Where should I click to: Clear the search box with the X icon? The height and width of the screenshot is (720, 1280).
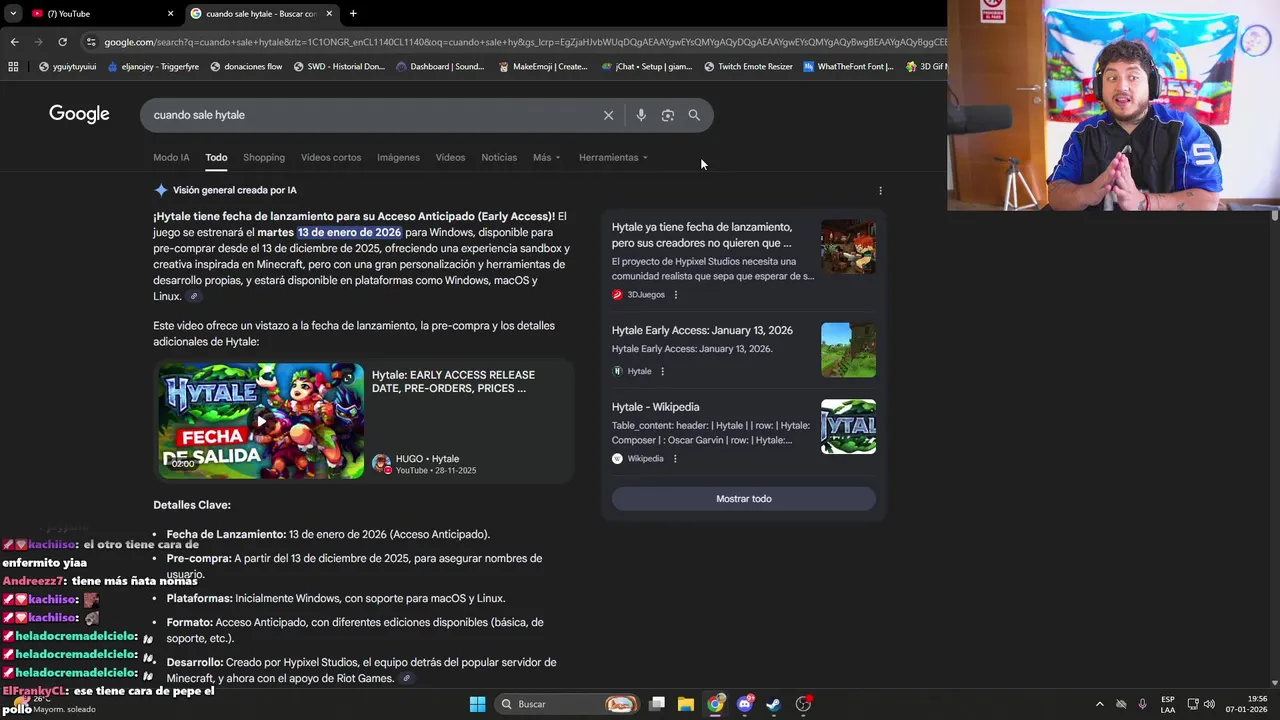(x=608, y=115)
